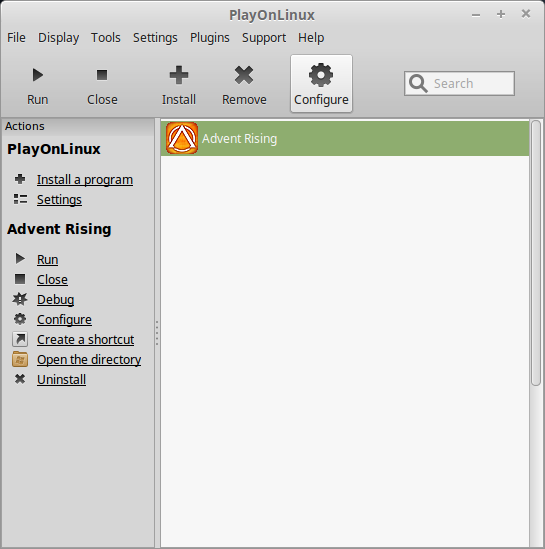Image resolution: width=545 pixels, height=549 pixels.
Task: Click the Create a shortcut arrow icon
Action: pos(20,339)
